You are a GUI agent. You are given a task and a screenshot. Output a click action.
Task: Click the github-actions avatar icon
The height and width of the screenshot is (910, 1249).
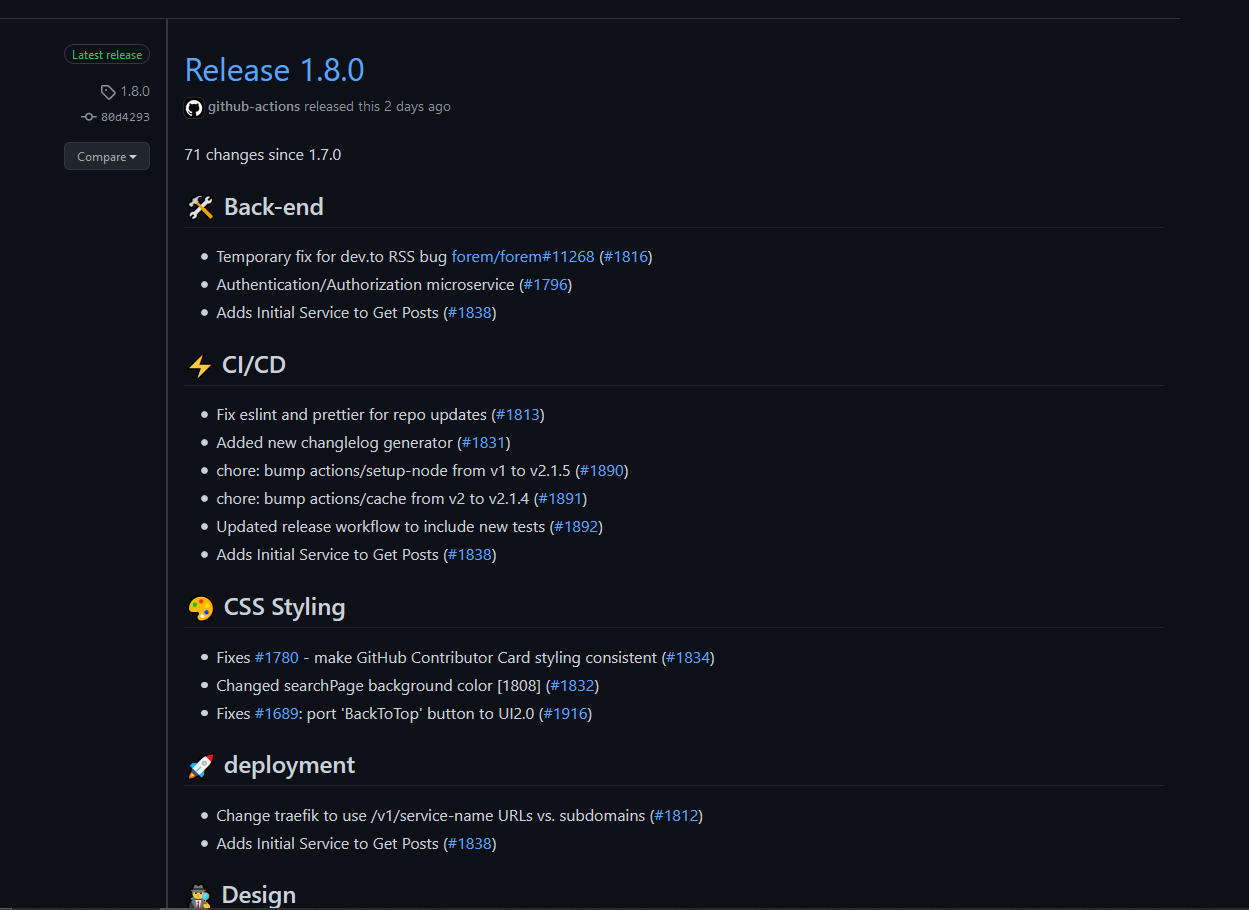[194, 107]
